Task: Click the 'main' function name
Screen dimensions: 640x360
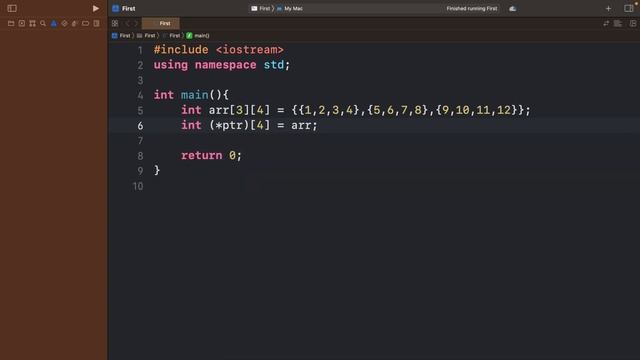Action: (x=195, y=95)
